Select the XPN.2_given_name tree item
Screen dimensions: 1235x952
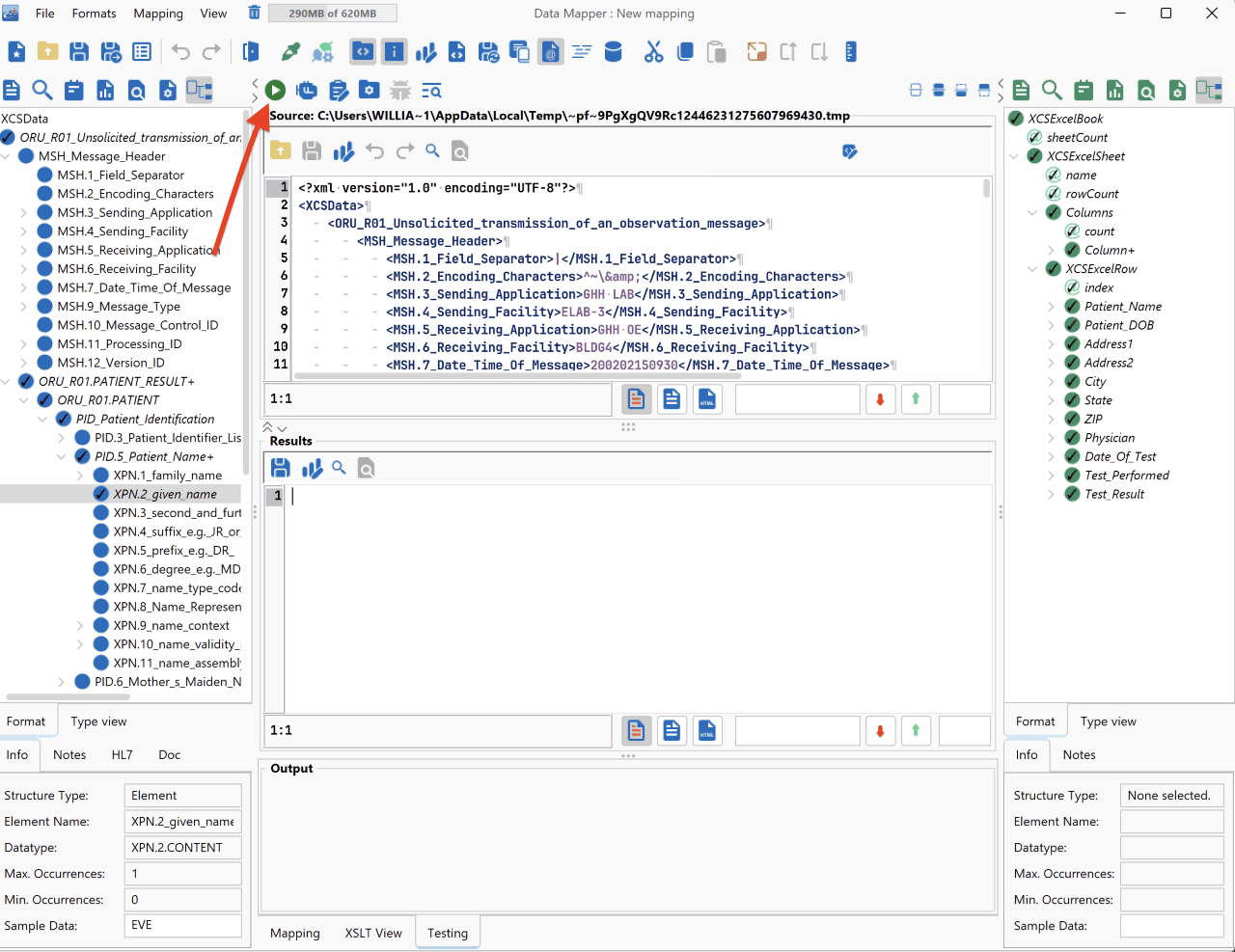(x=164, y=494)
